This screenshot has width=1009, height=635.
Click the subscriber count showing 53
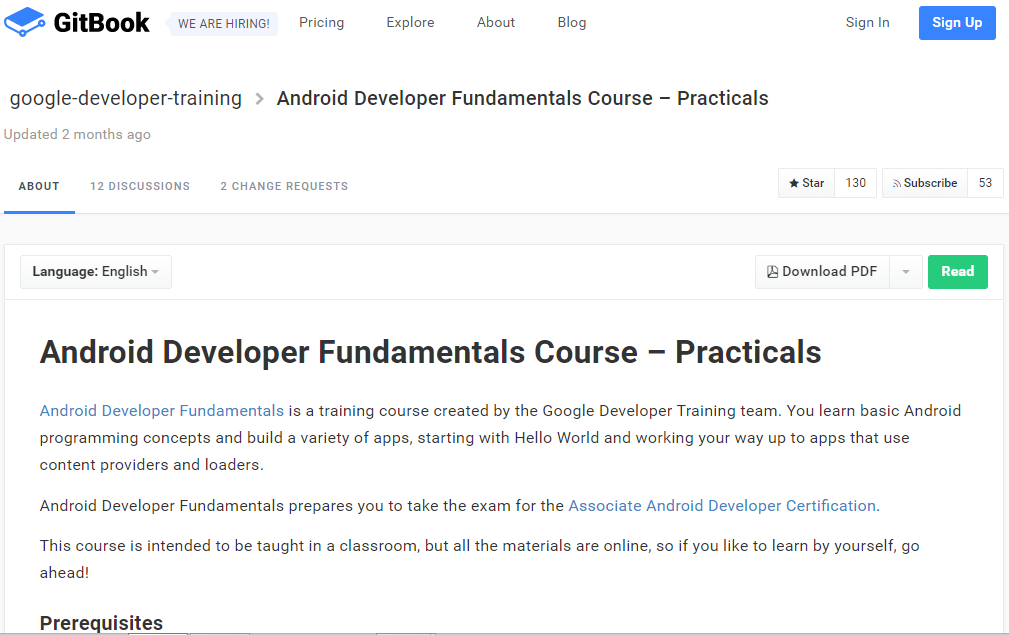coord(986,183)
